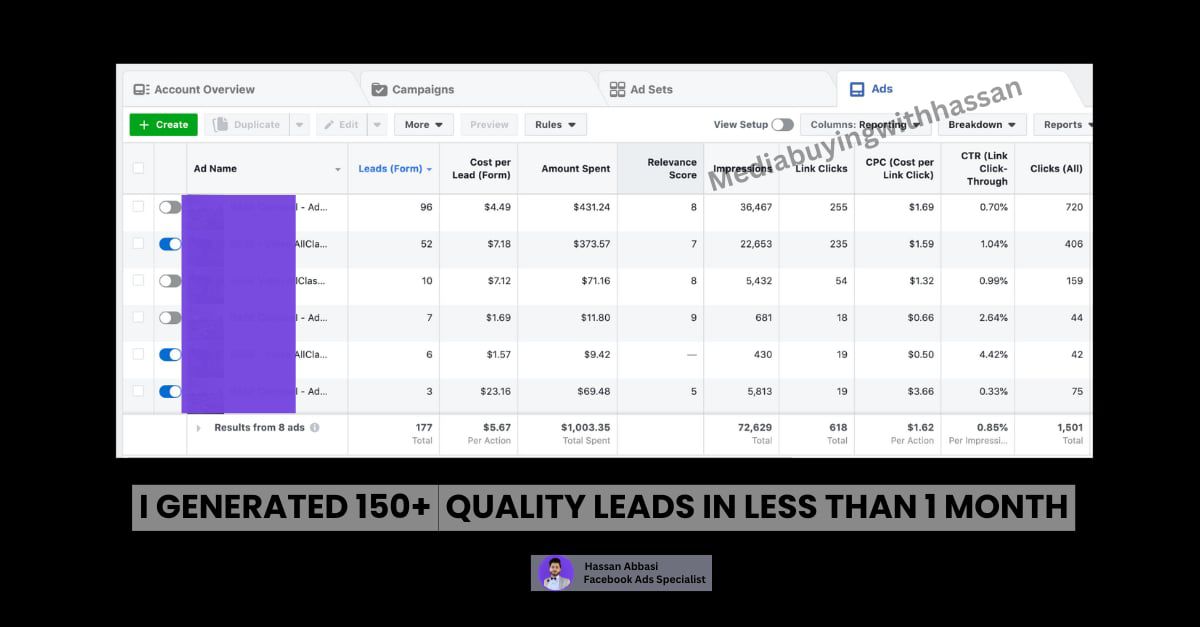Click the Account Overview tab icon
This screenshot has height=627, width=1200.
(x=141, y=90)
